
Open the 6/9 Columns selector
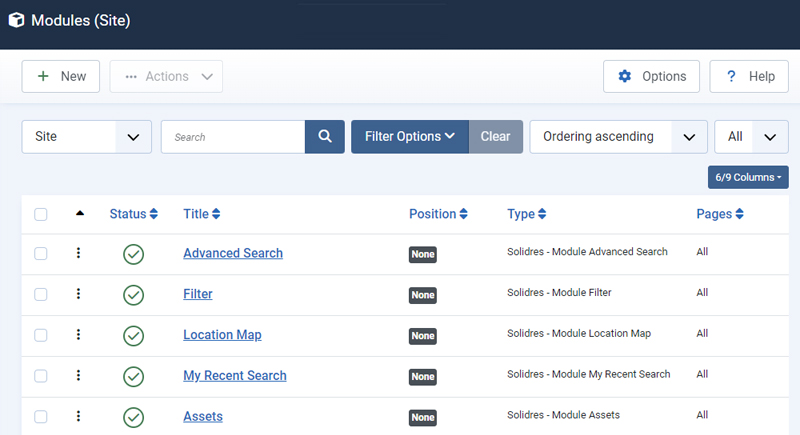click(748, 177)
